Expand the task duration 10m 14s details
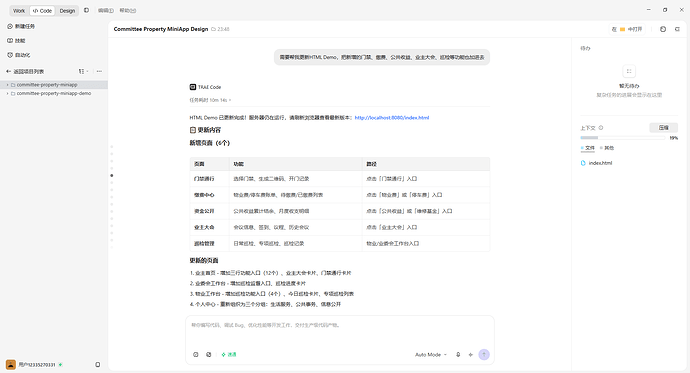 pos(210,100)
